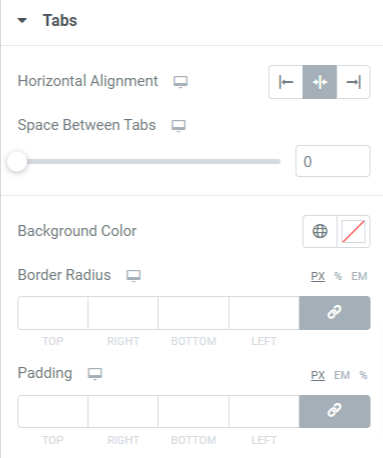Viewport: 383px width, 458px height.
Task: Set horizontal alignment to left
Action: tap(286, 82)
